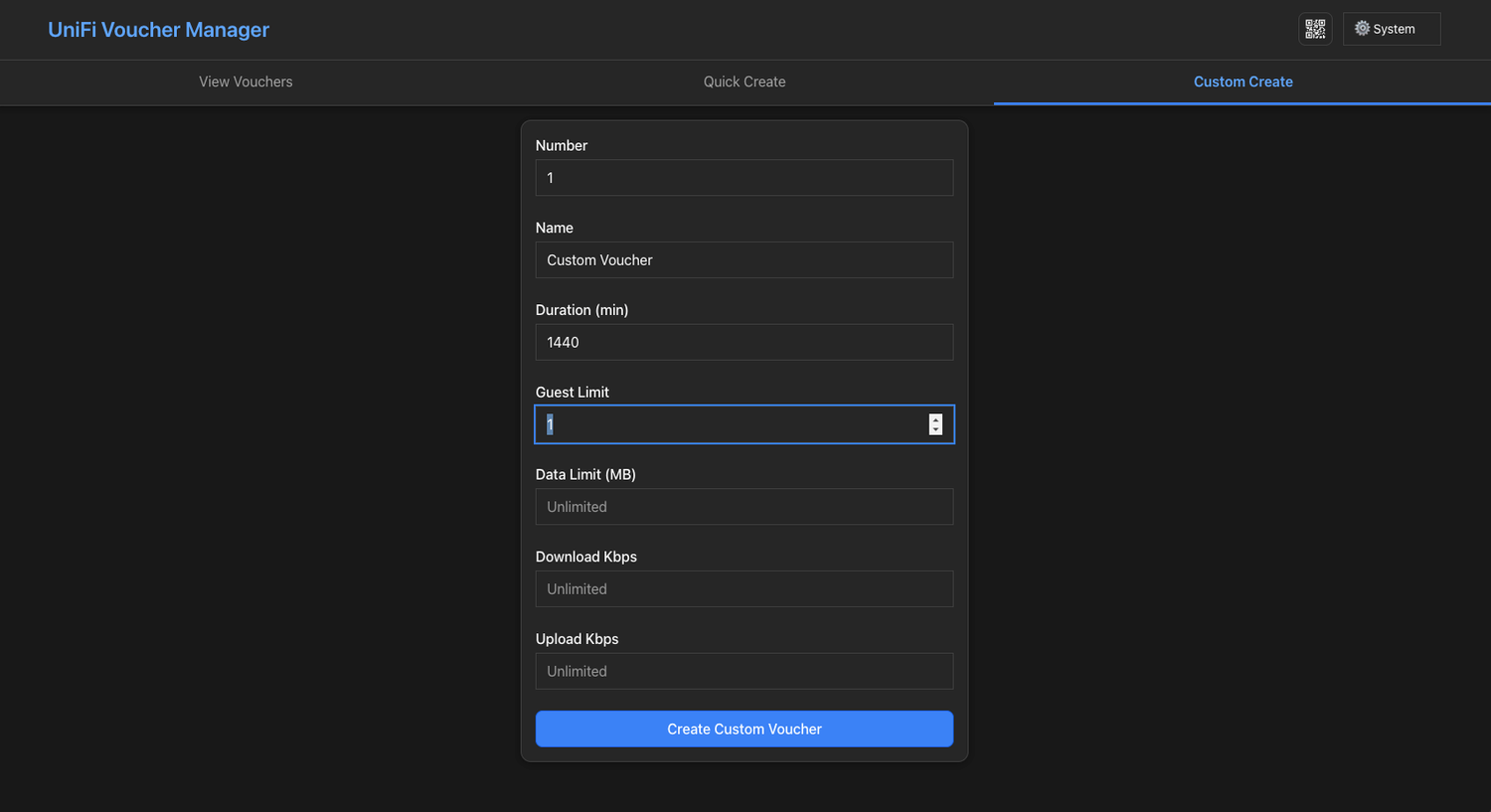
Task: Focus the Number input field
Action: [745, 178]
